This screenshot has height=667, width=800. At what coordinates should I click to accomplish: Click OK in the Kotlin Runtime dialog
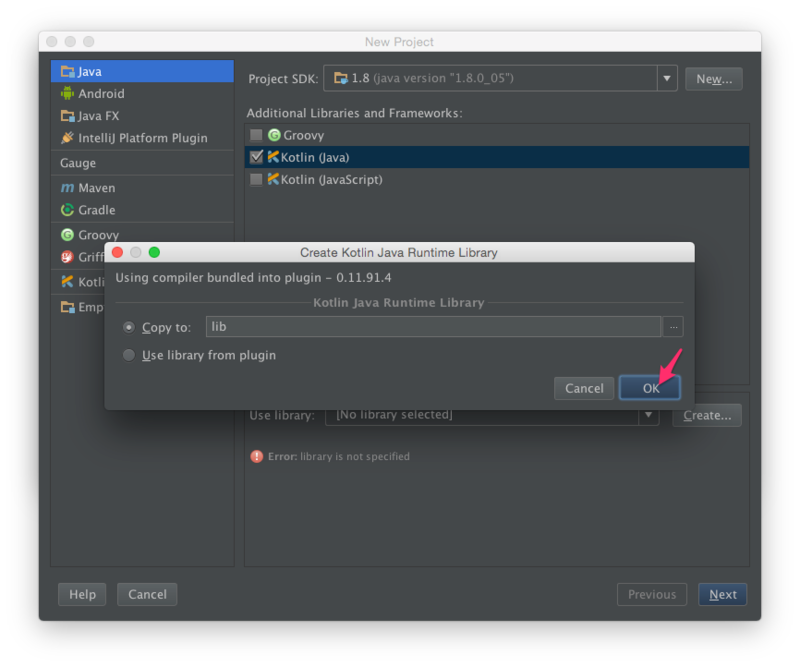[x=649, y=388]
